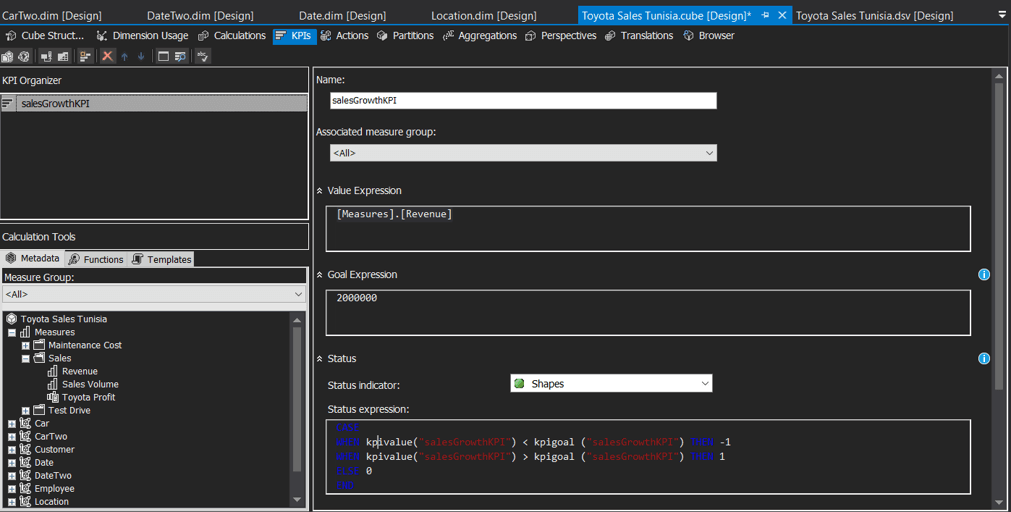
Task: Open the Partitions tab
Action: point(405,35)
